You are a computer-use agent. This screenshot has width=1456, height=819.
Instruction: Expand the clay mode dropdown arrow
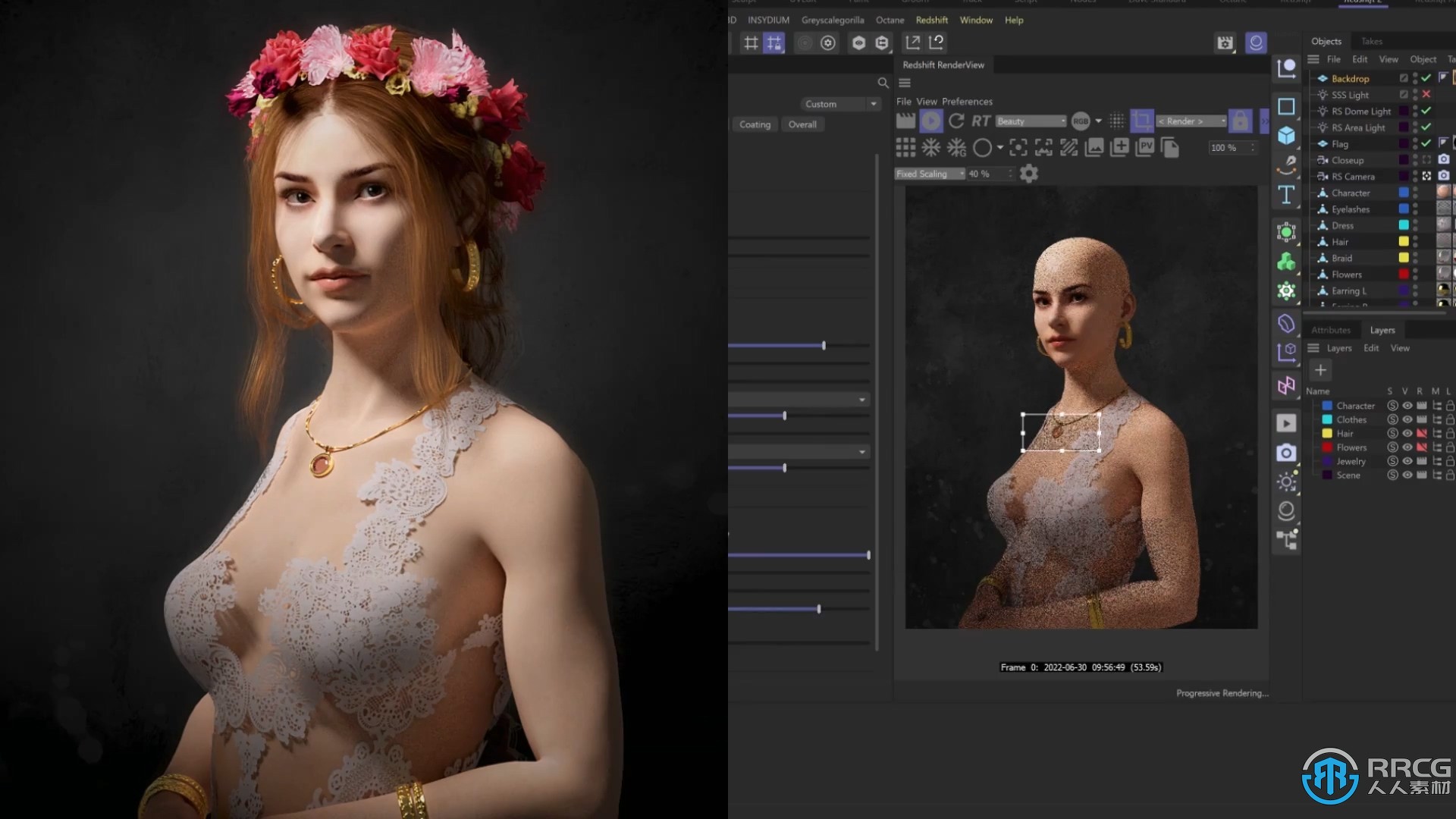[x=1000, y=148]
